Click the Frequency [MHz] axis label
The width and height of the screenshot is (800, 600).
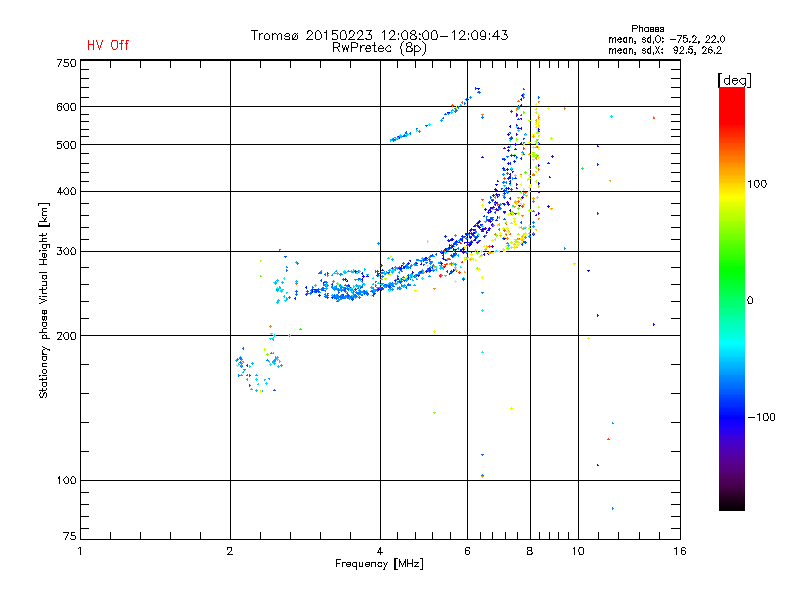click(379, 564)
